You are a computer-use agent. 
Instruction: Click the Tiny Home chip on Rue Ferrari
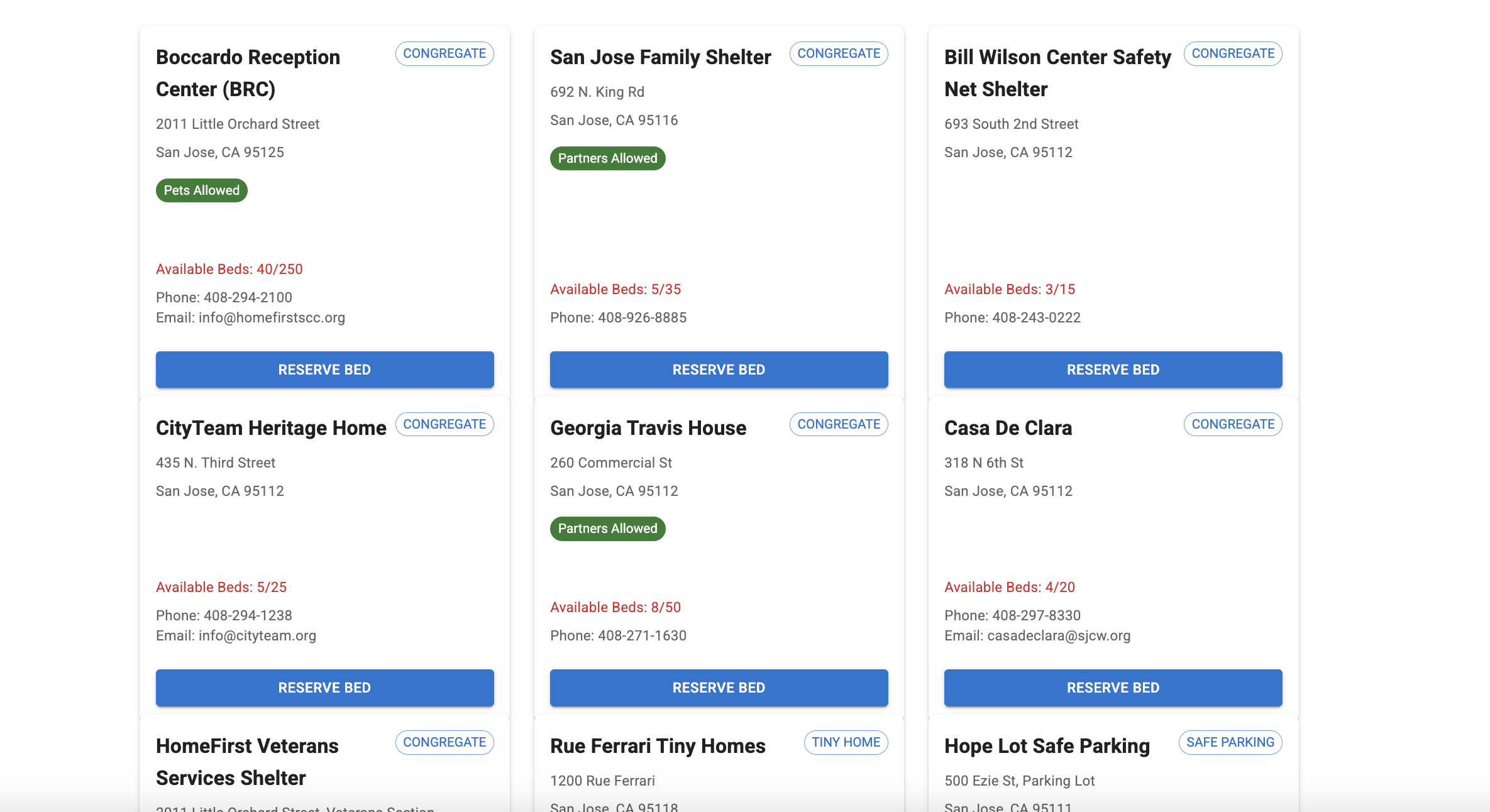pyautogui.click(x=846, y=742)
